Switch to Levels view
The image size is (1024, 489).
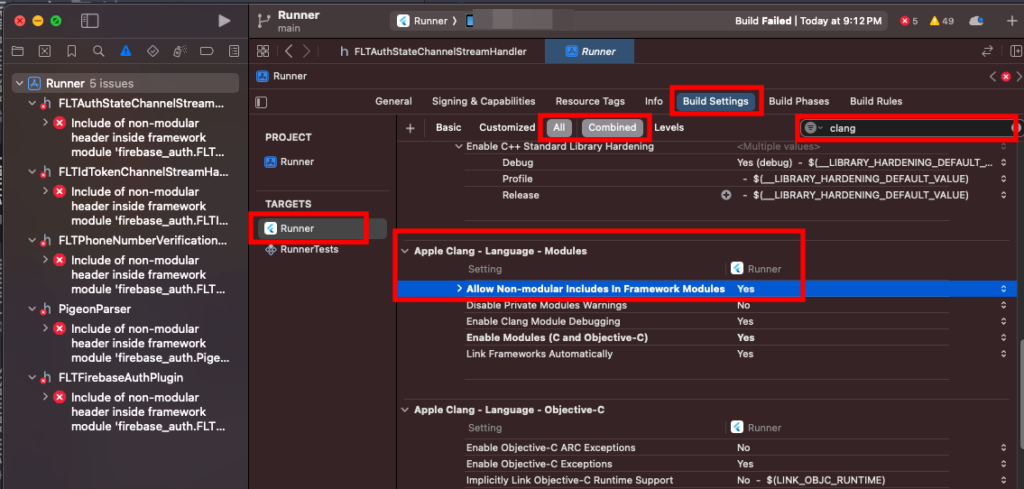(669, 128)
